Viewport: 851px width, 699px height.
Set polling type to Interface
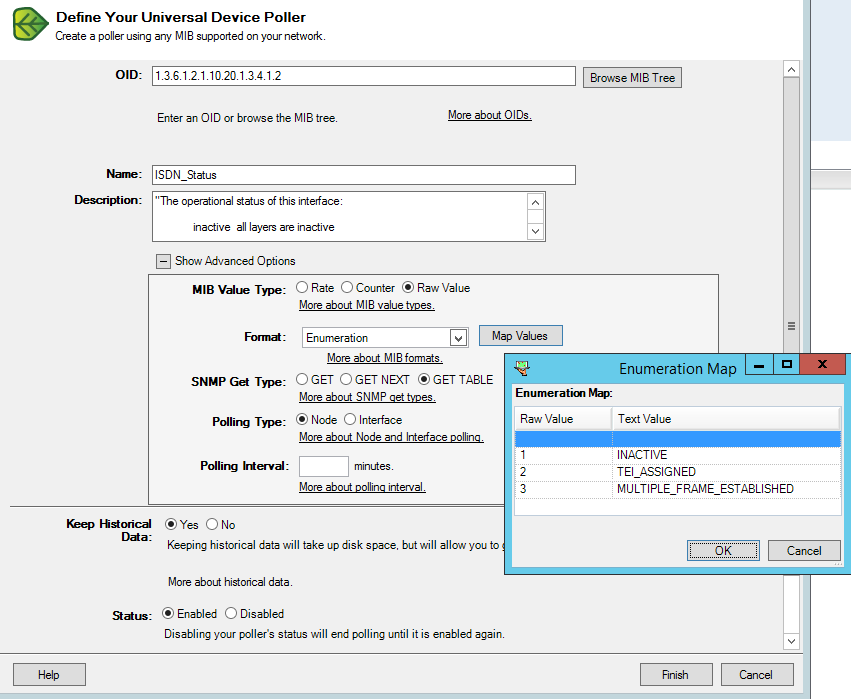click(x=350, y=420)
